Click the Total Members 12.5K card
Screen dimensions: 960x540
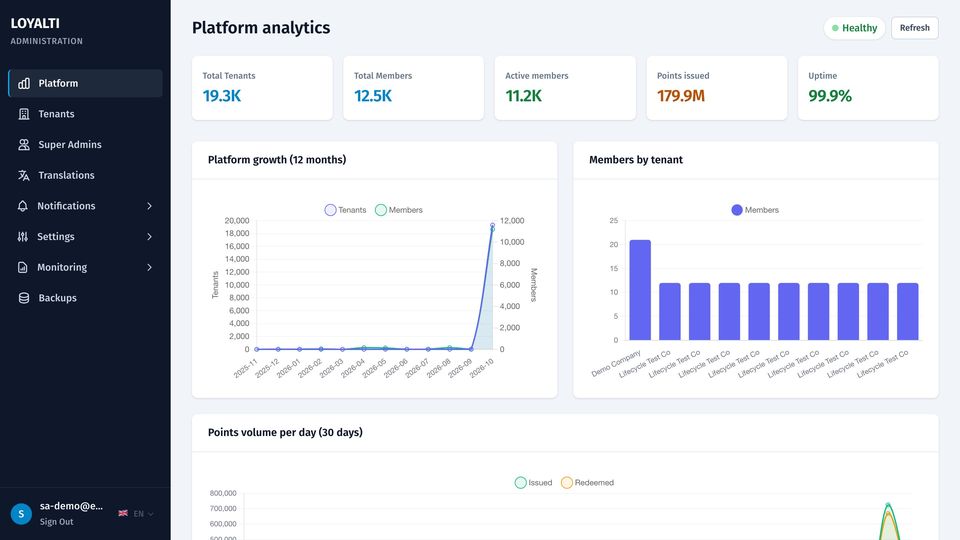tap(413, 88)
